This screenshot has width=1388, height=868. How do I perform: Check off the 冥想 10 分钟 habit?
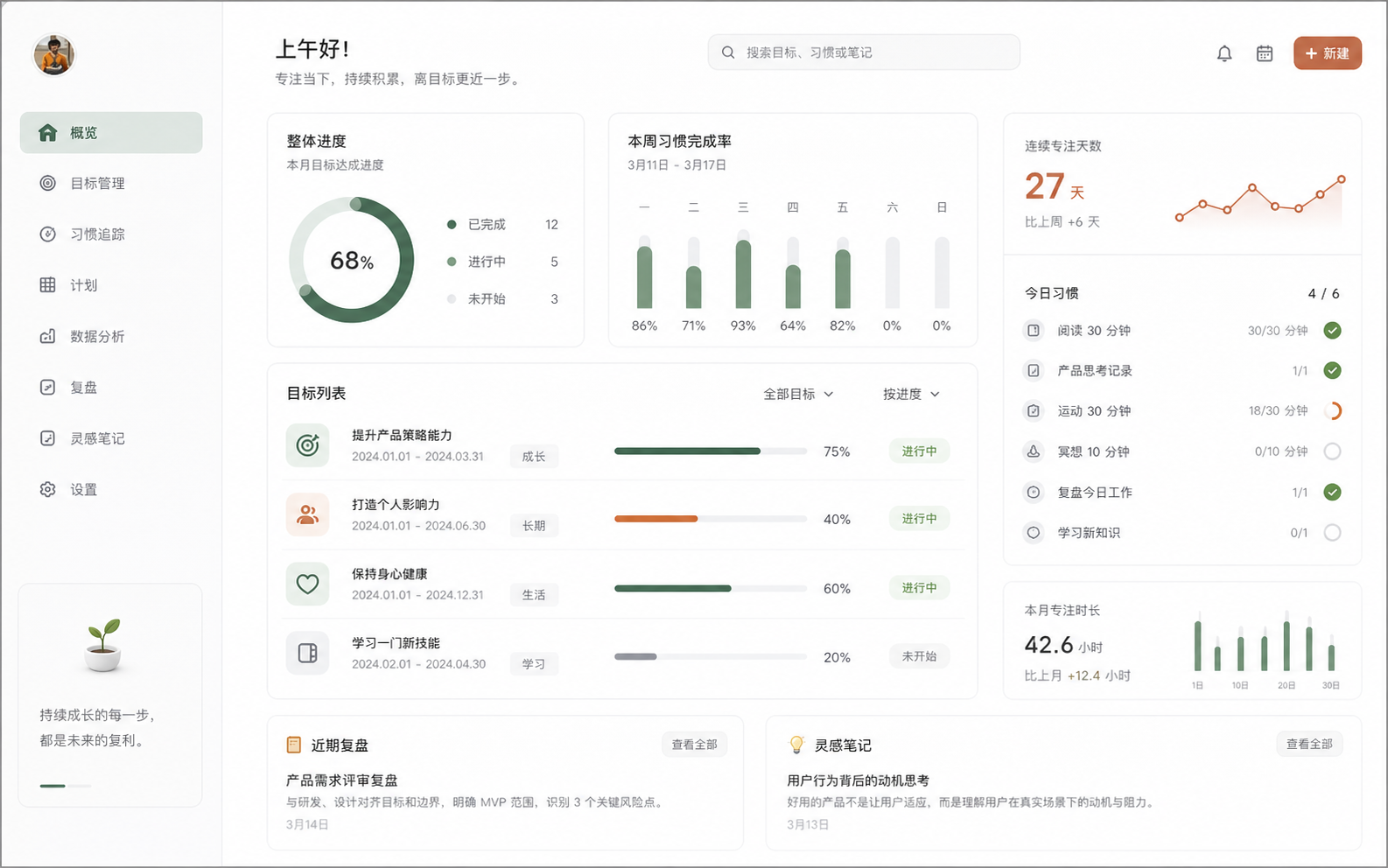(1332, 451)
